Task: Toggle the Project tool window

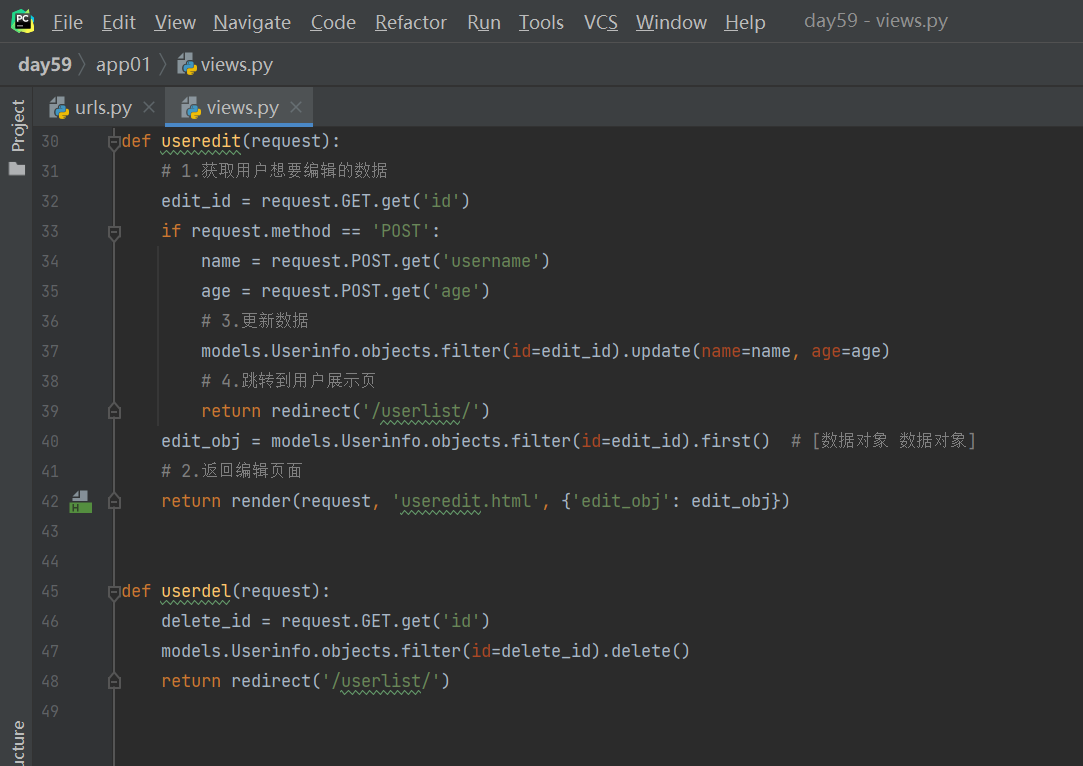Action: pos(18,125)
